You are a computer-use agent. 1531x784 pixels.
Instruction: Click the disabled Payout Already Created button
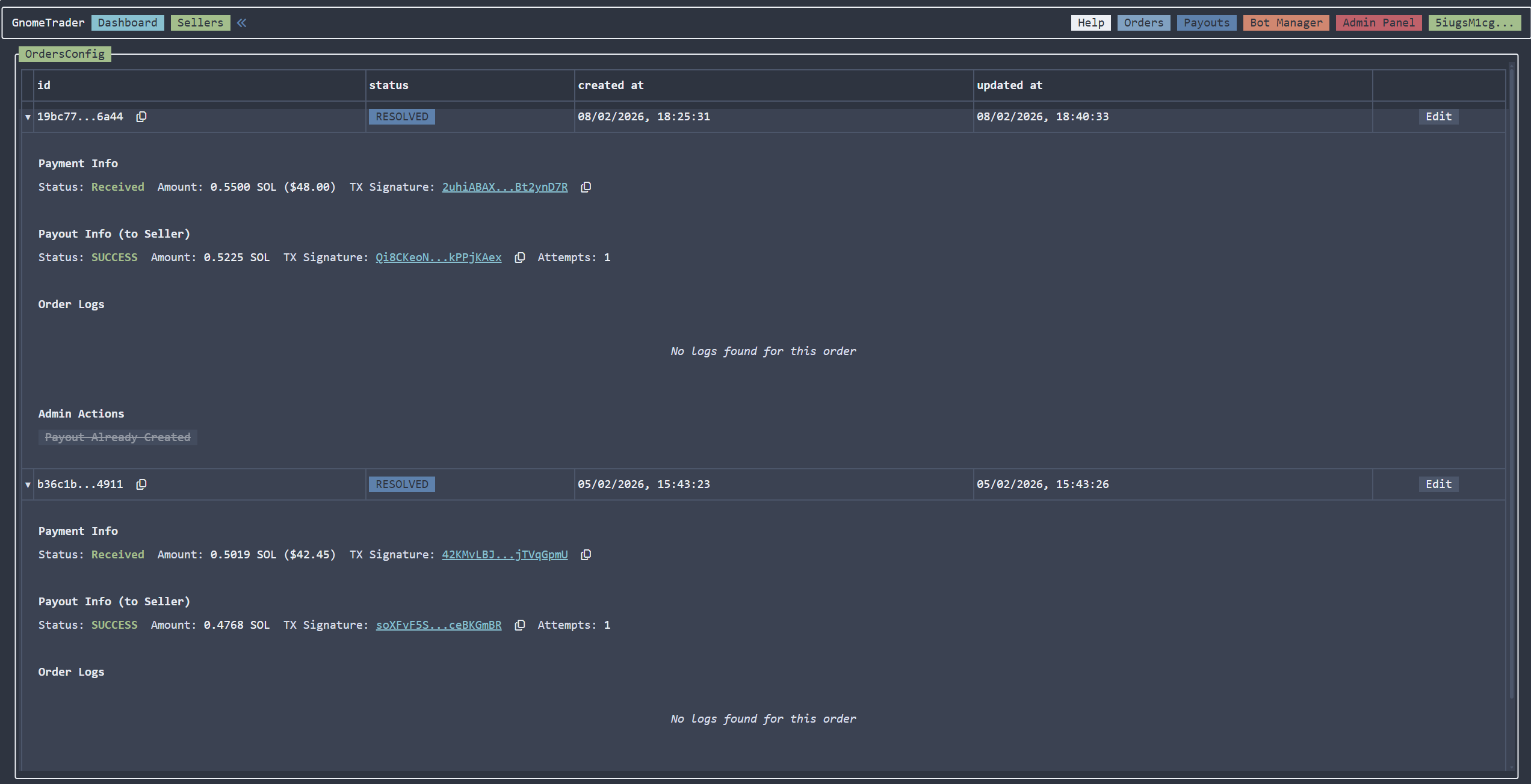[118, 437]
